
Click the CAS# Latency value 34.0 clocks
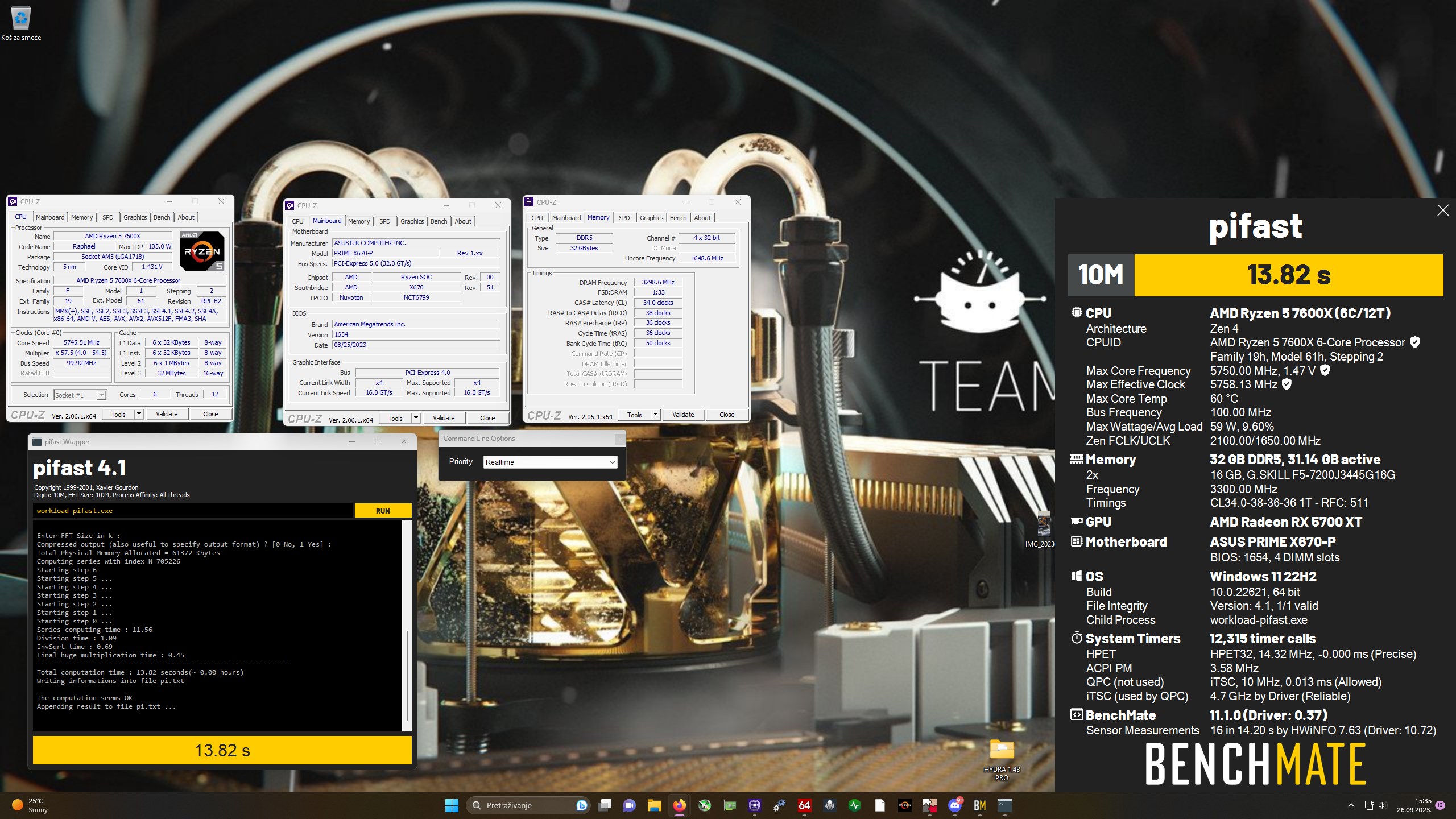[658, 303]
